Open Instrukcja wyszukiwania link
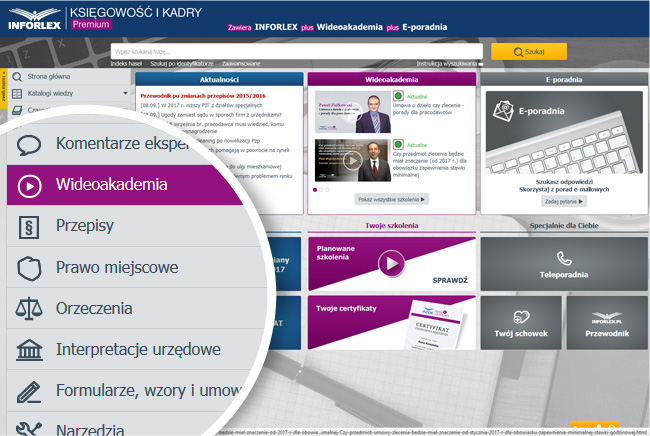Image resolution: width=650 pixels, height=436 pixels. pos(447,63)
